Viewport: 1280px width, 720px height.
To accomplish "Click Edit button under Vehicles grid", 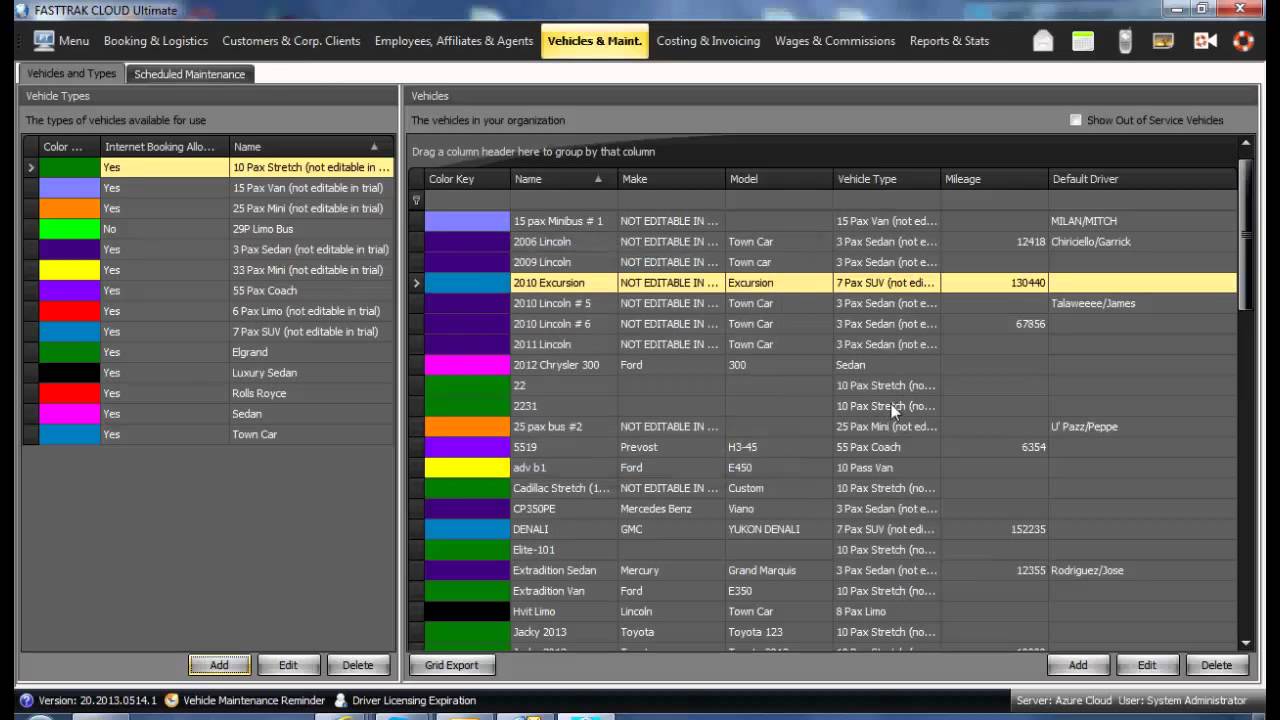I will (x=1147, y=665).
